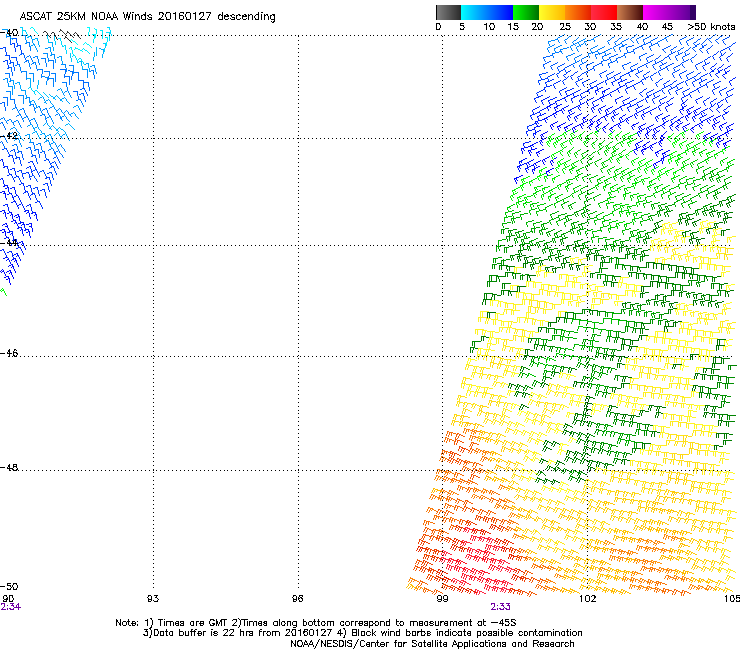Click the title 'ASCAT 25KM NOAA Winds 20160127 descending'
This screenshot has width=740, height=650.
click(147, 16)
